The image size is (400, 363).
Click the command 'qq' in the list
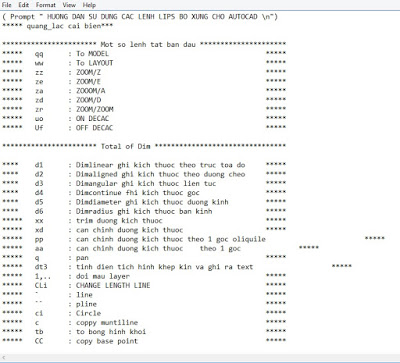pos(39,54)
